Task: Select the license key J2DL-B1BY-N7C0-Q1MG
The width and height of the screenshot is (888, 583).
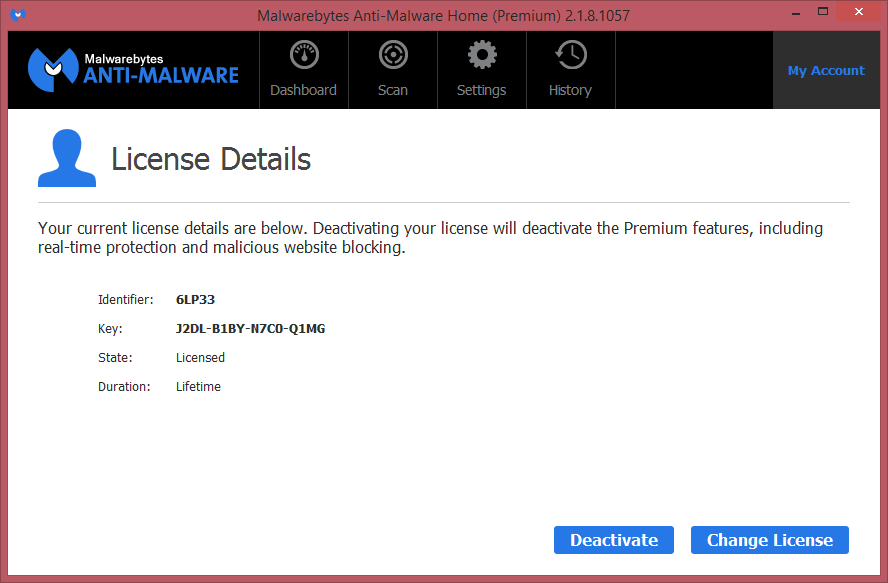Action: [x=250, y=328]
